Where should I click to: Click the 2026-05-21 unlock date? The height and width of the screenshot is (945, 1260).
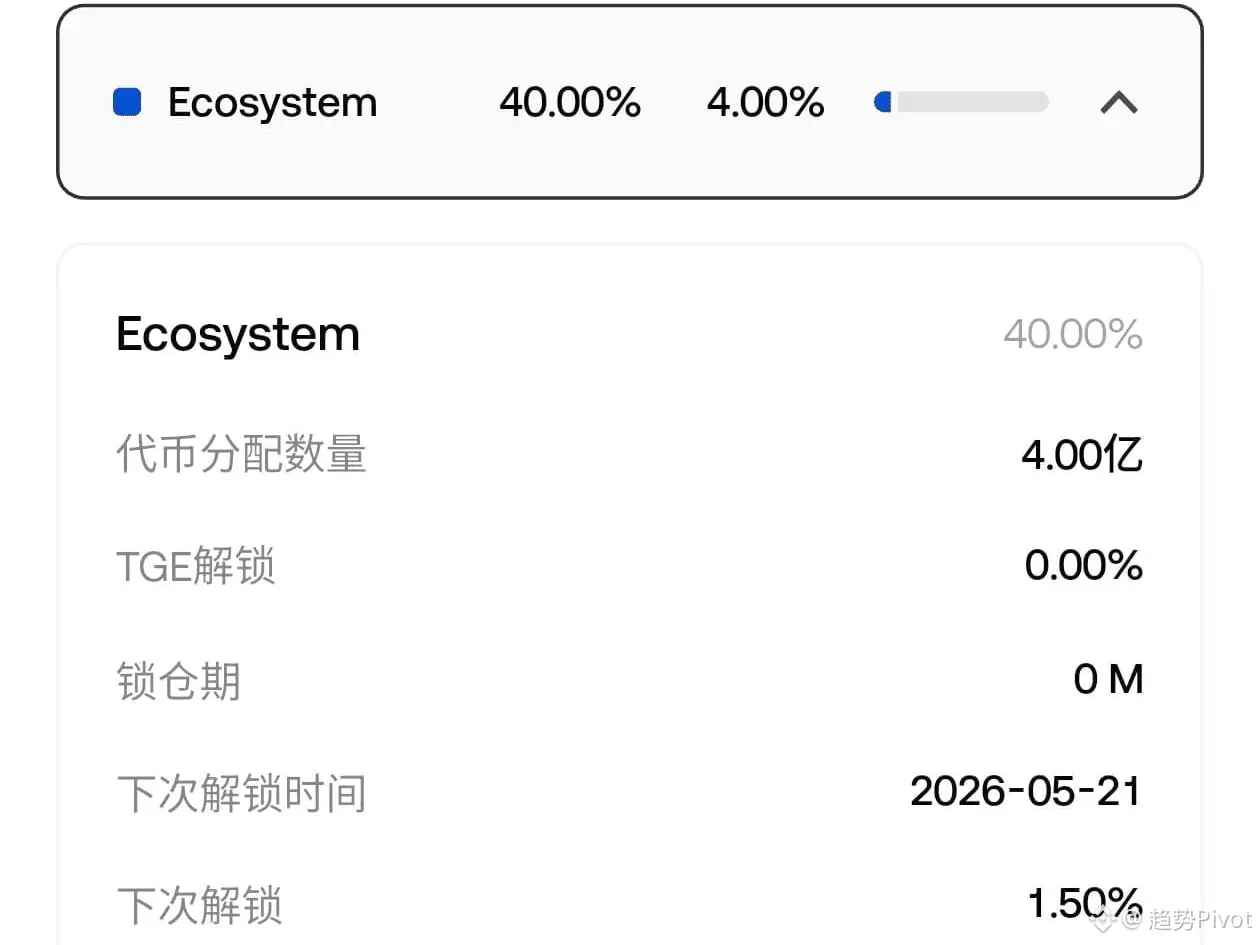pos(1025,792)
